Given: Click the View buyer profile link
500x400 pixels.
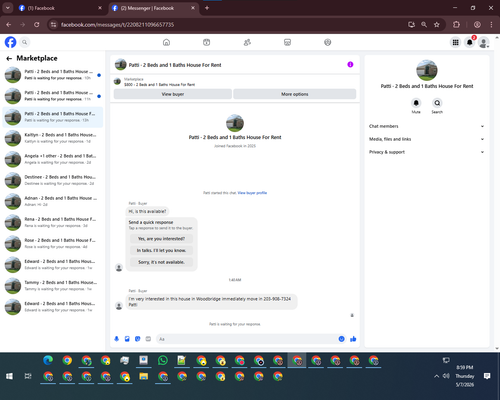Looking at the screenshot, I should pos(252,193).
